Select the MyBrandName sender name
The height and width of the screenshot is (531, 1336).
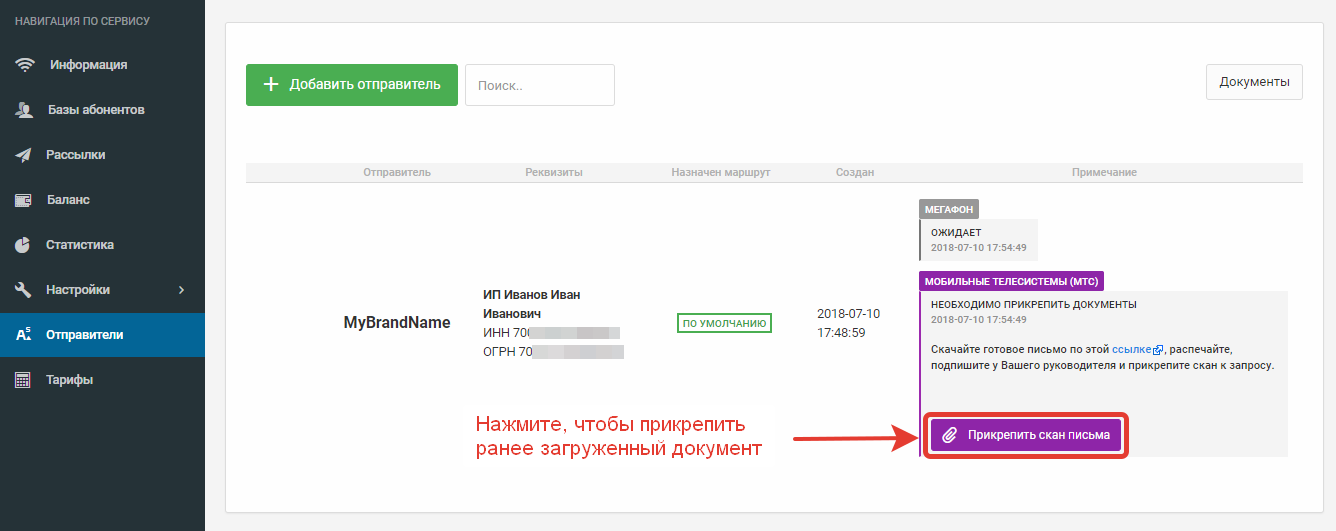click(x=397, y=323)
